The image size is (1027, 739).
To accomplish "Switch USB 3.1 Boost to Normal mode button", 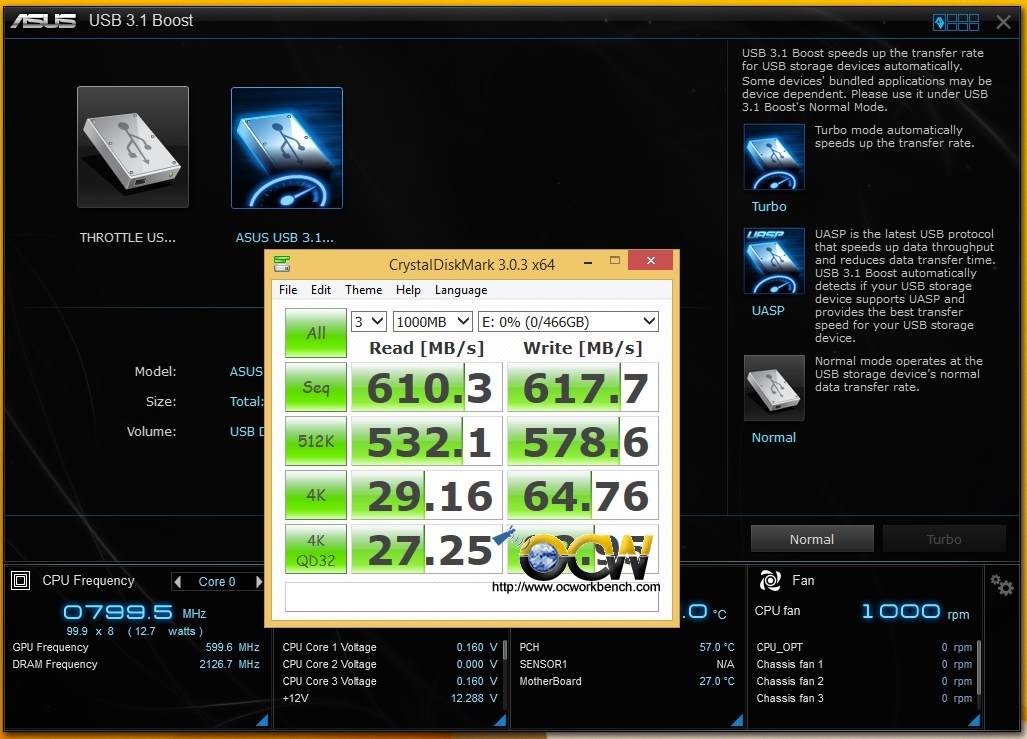I will pyautogui.click(x=812, y=539).
